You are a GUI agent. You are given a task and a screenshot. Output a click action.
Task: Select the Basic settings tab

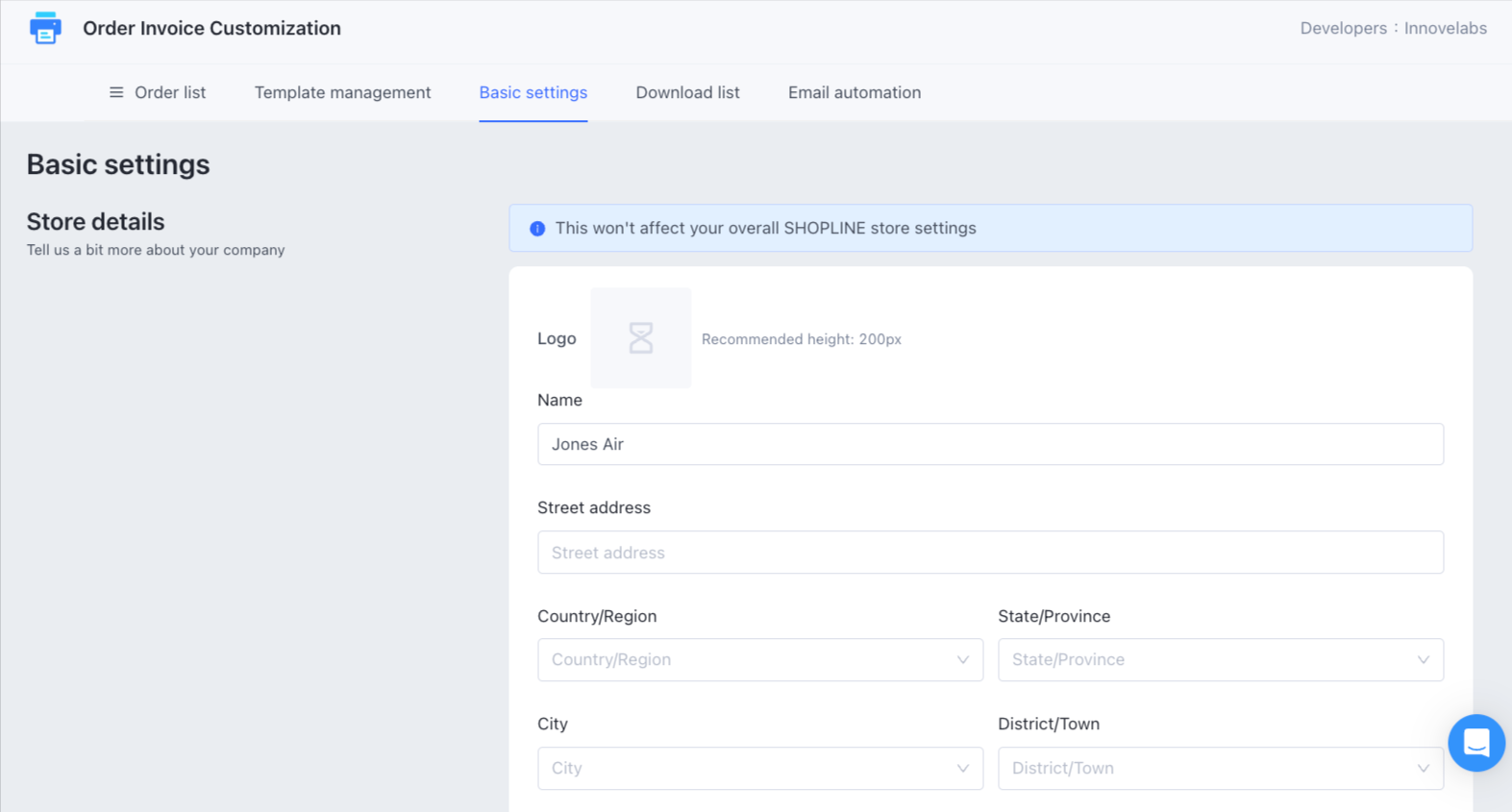click(x=533, y=92)
